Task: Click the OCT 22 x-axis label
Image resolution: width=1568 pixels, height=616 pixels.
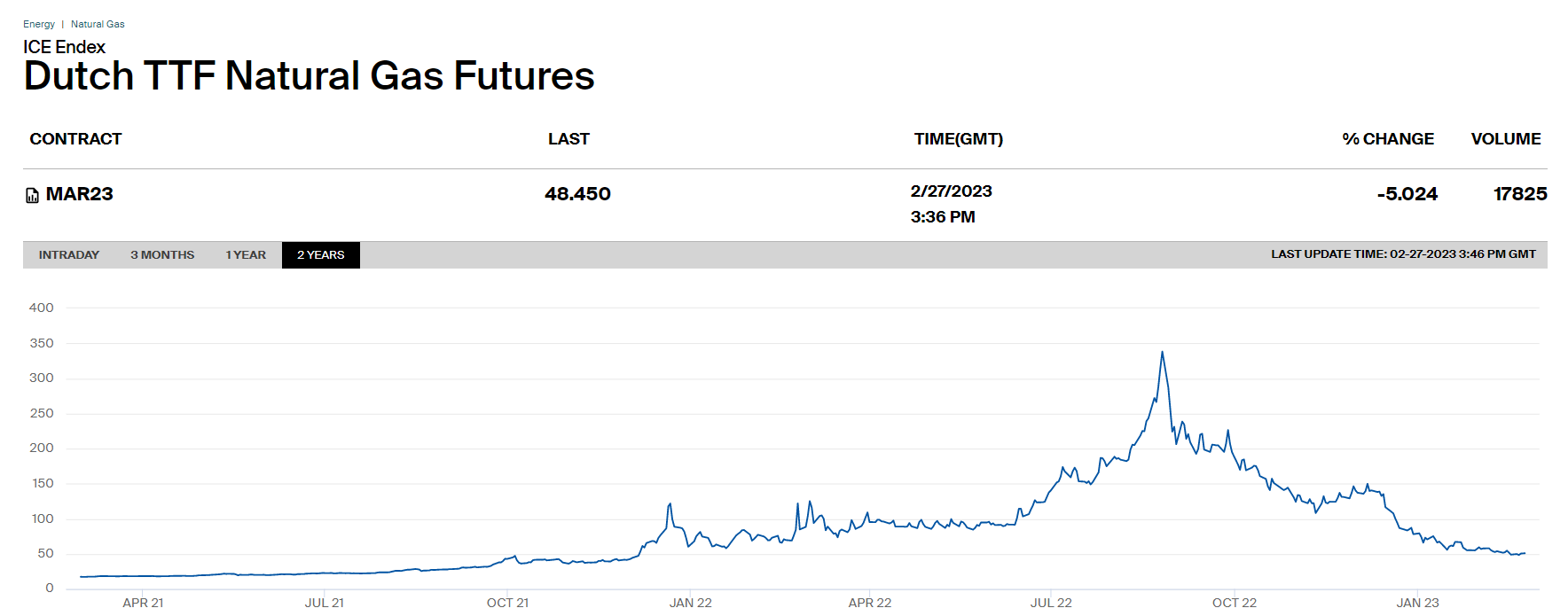Action: (1234, 603)
